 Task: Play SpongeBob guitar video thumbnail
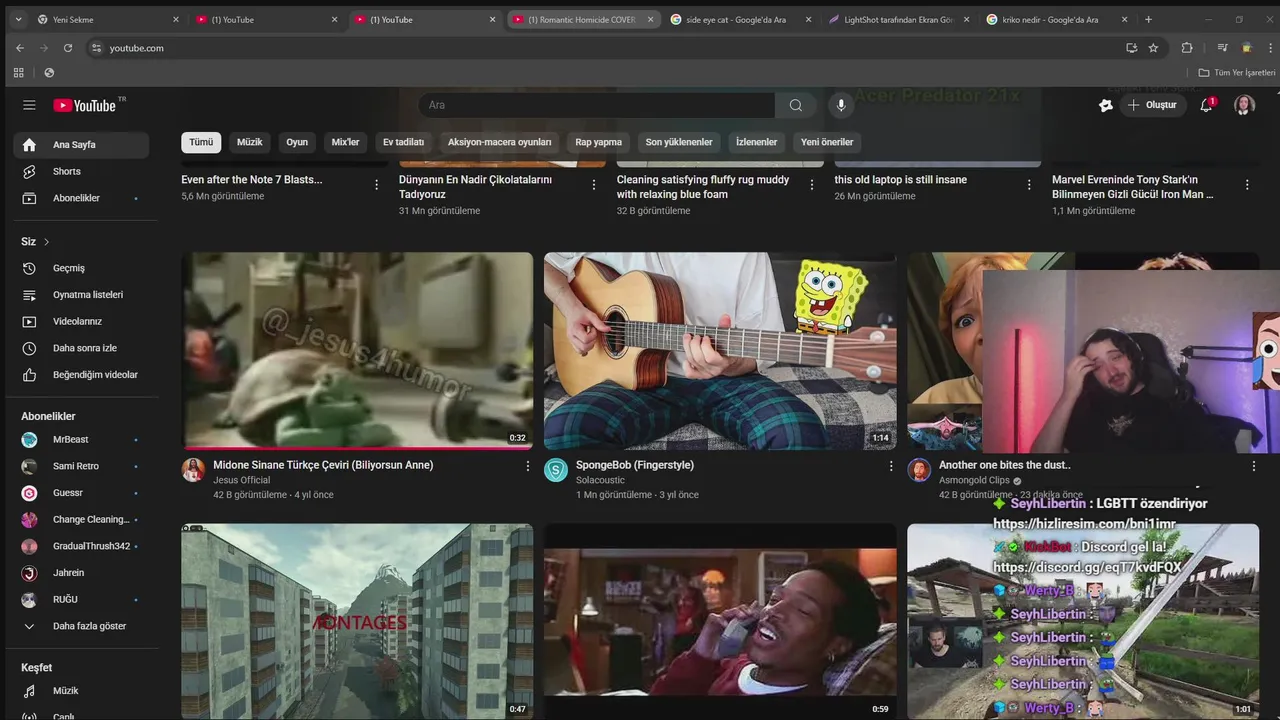720,350
